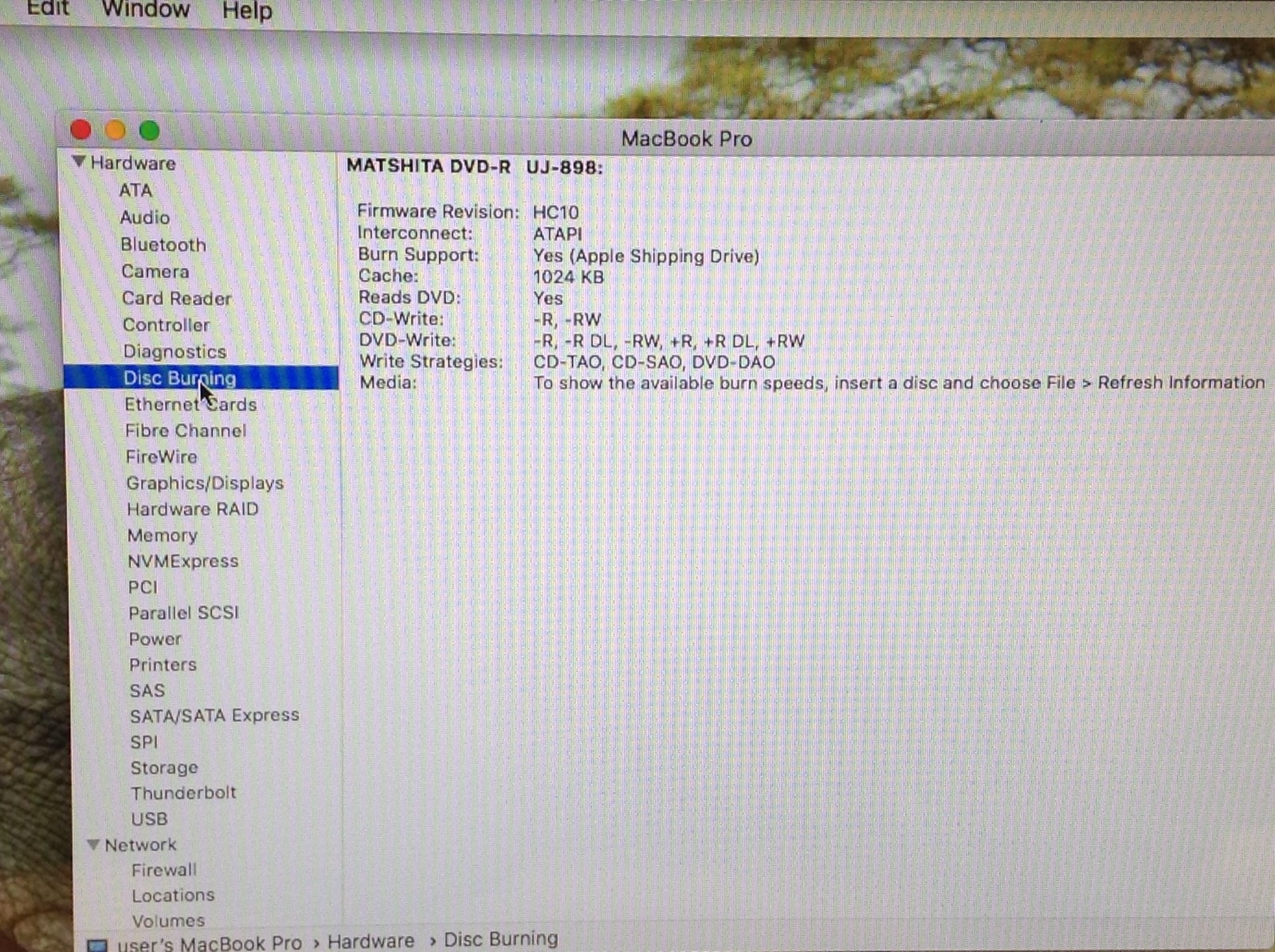
Task: Click the firmware revision value HC10
Action: coord(556,213)
